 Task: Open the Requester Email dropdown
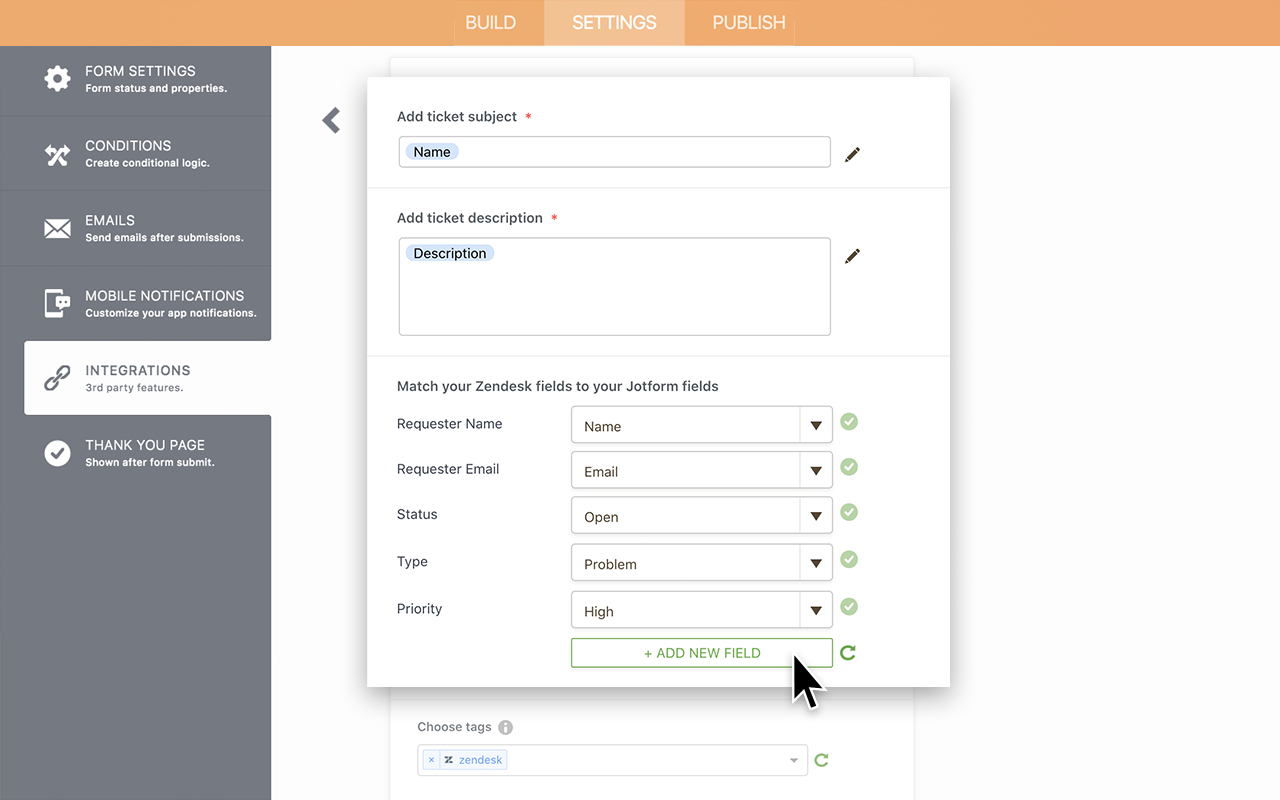[815, 470]
